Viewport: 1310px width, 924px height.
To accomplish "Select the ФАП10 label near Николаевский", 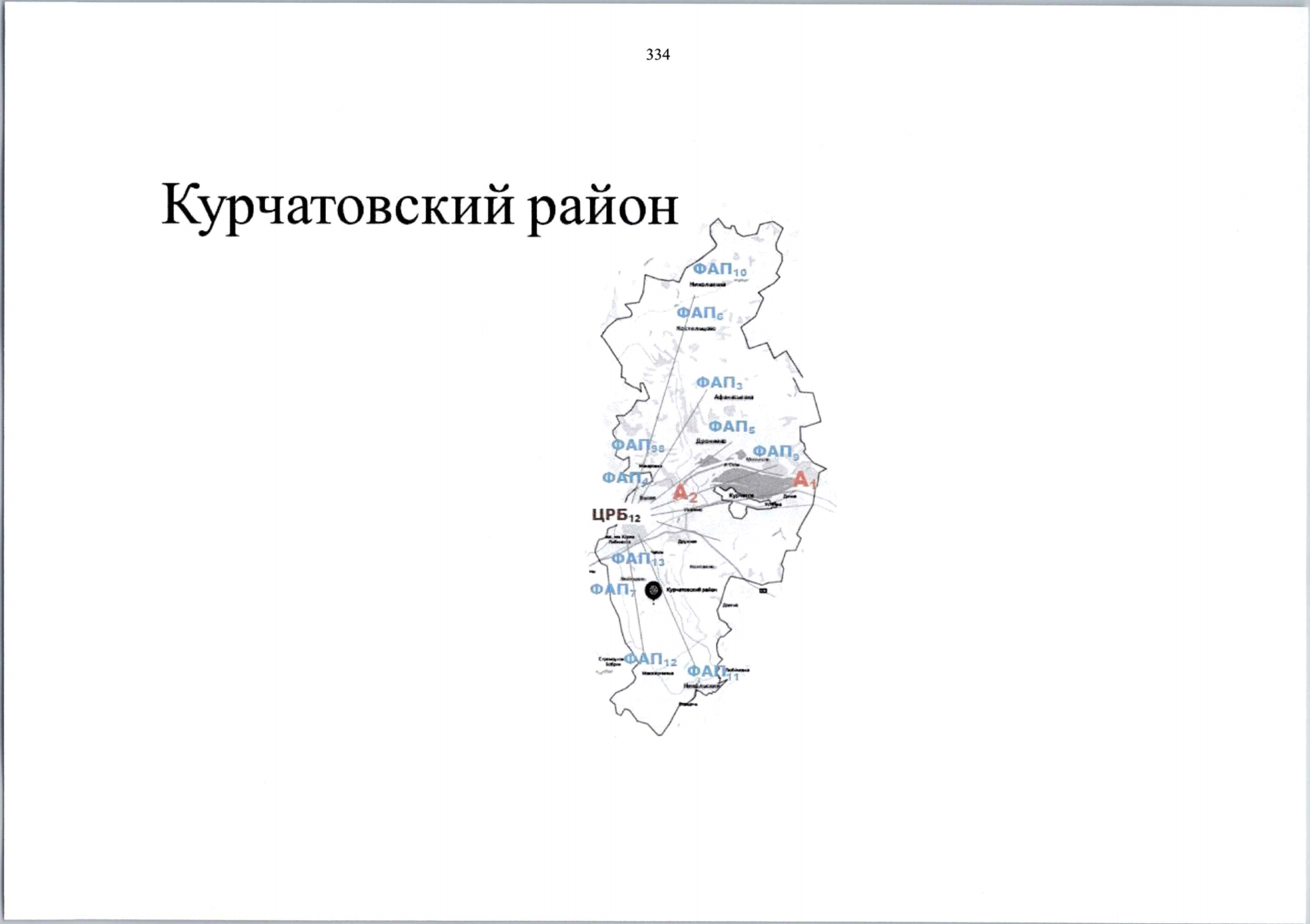I will [717, 269].
